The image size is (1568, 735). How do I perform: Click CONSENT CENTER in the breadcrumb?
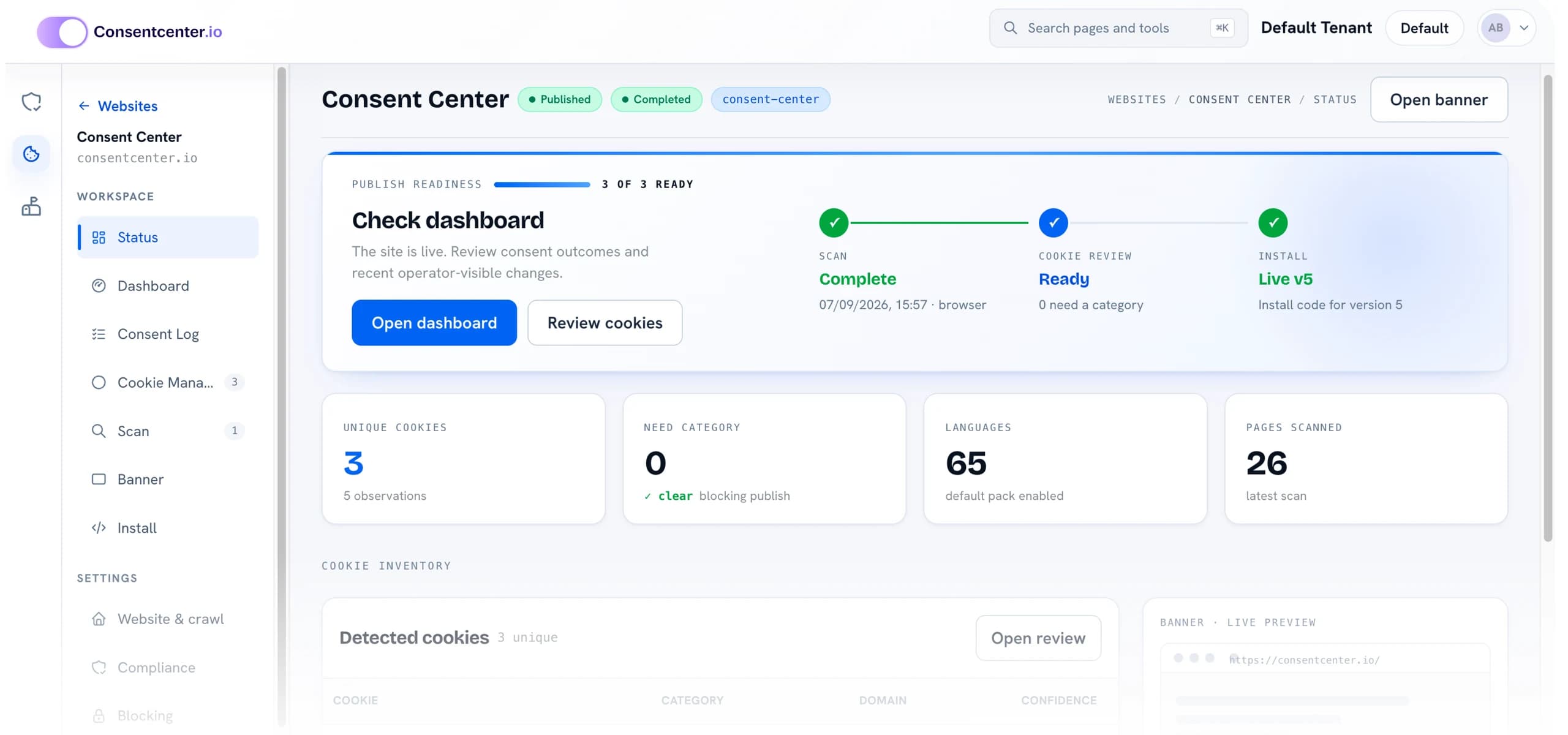click(x=1240, y=99)
